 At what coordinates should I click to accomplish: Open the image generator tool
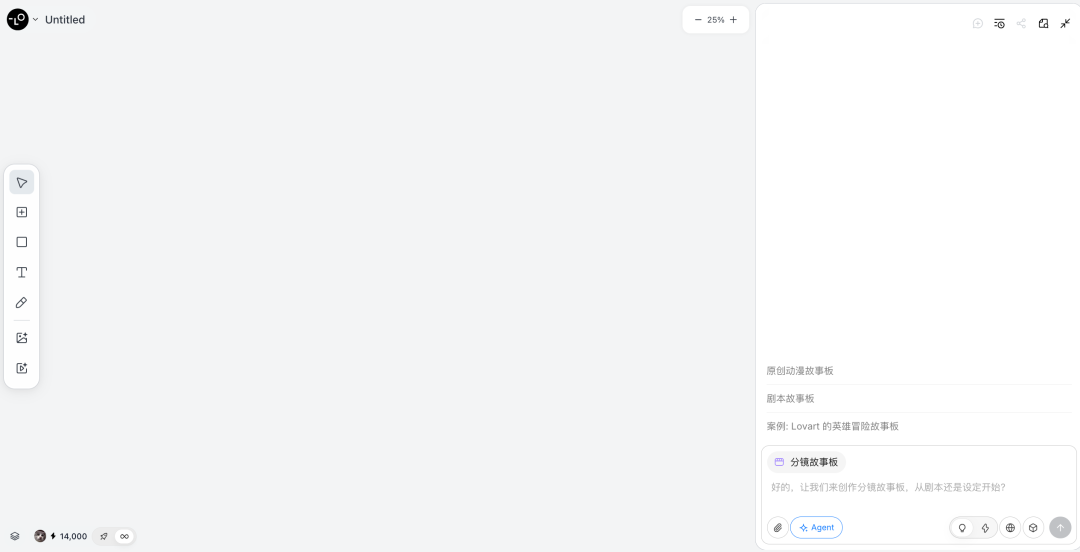click(22, 338)
